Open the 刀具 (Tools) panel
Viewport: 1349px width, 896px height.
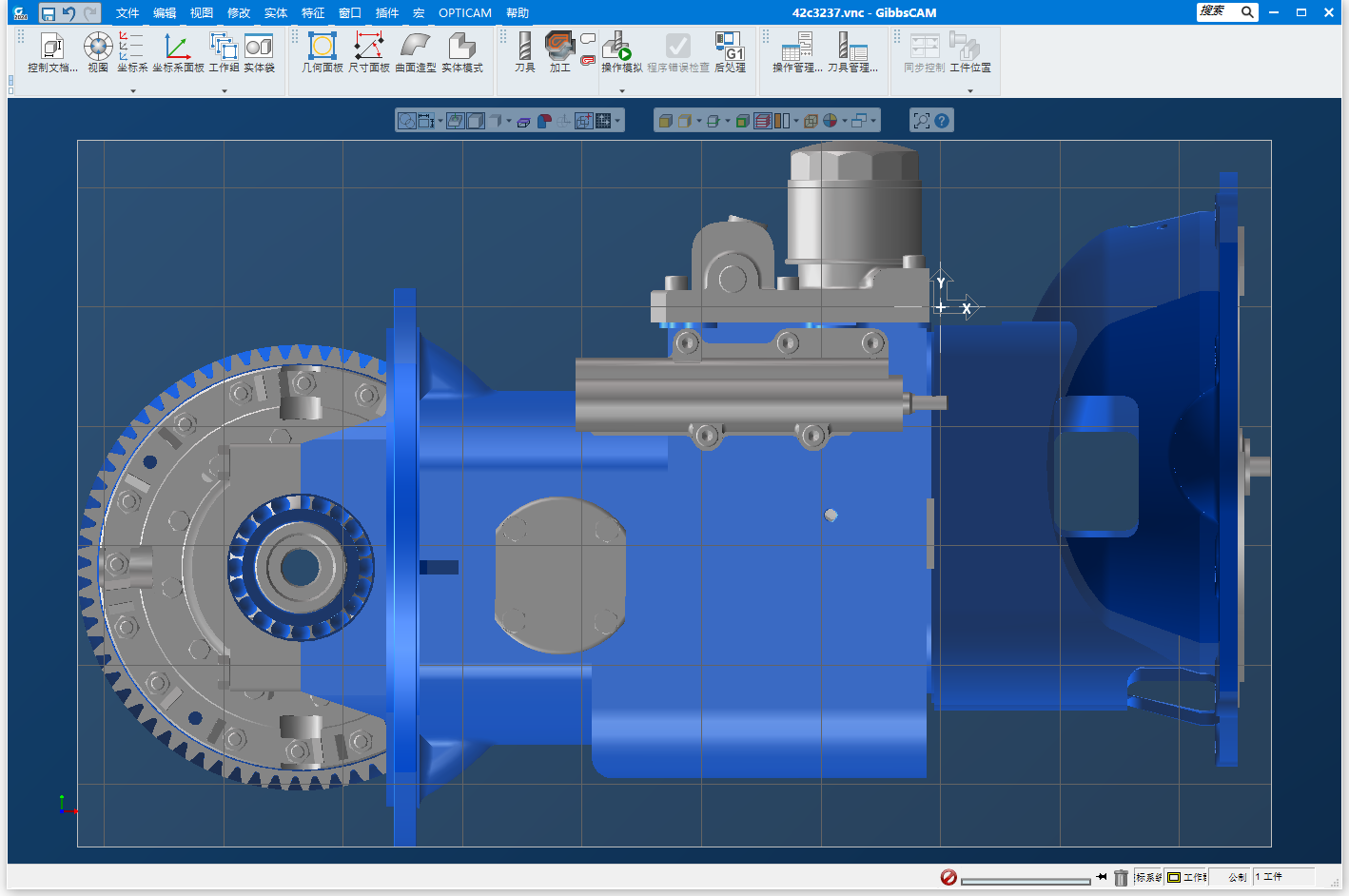coord(524,52)
